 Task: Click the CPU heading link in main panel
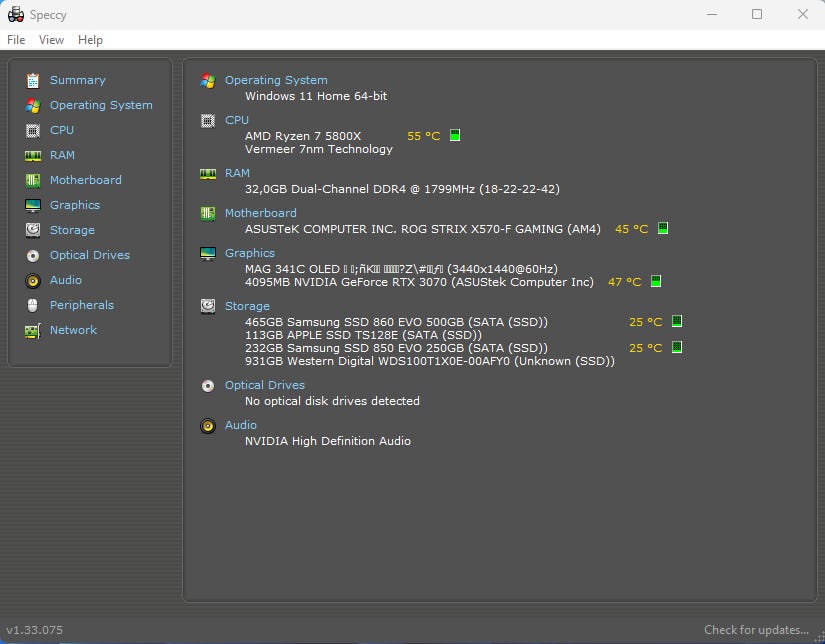pyautogui.click(x=236, y=120)
